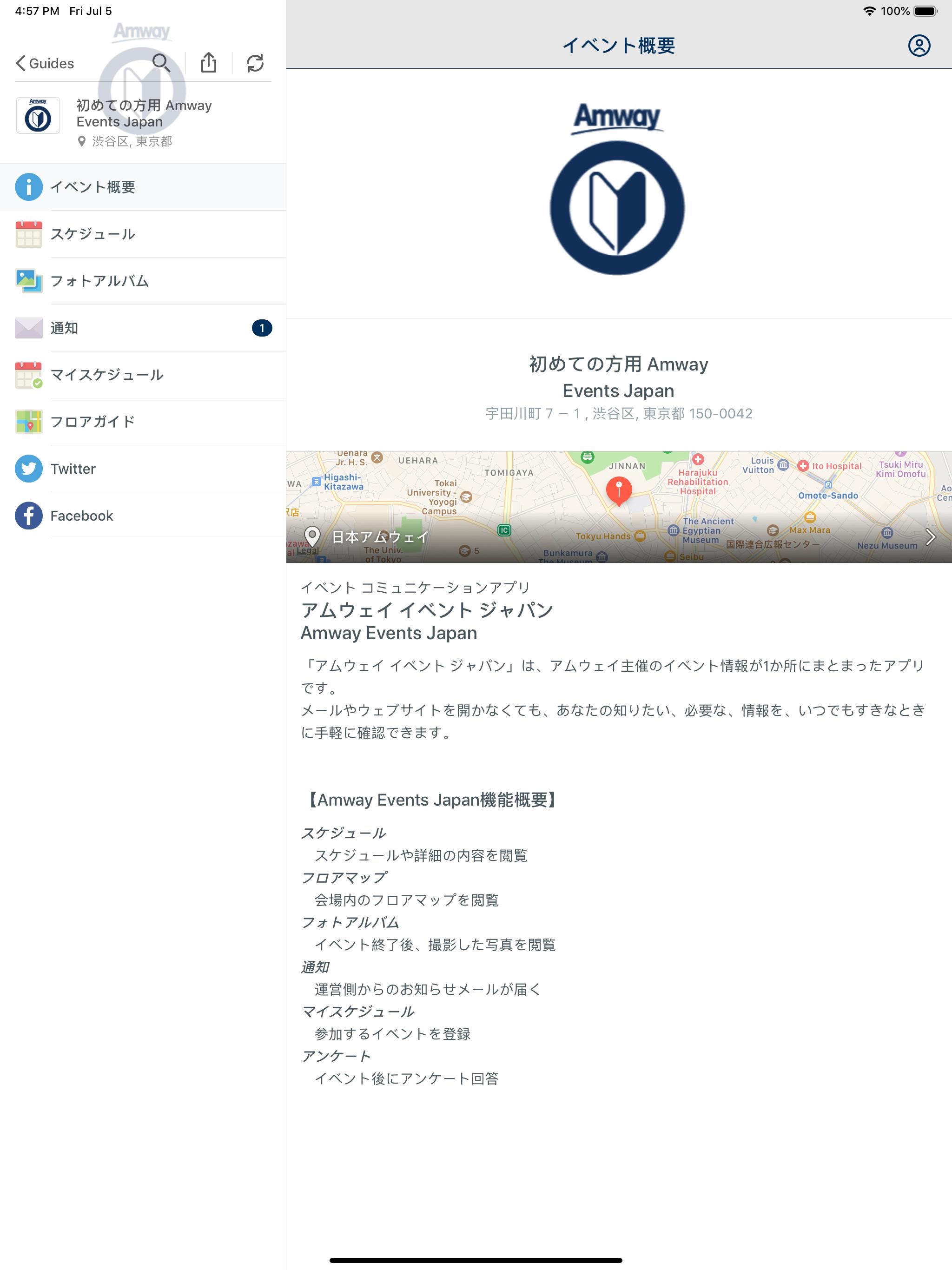The image size is (952, 1270).
Task: Tap the schedule calendar icon
Action: coord(29,234)
